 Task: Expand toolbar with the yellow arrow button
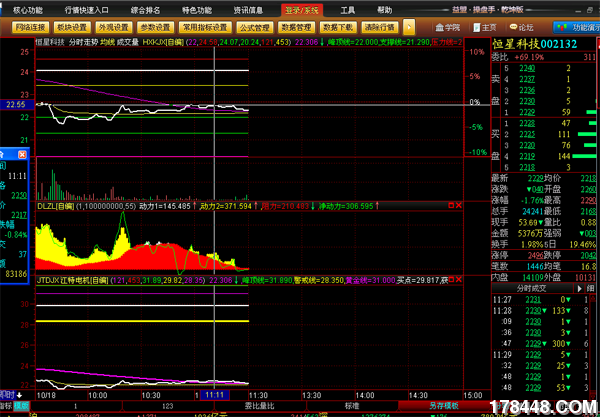pos(409,28)
